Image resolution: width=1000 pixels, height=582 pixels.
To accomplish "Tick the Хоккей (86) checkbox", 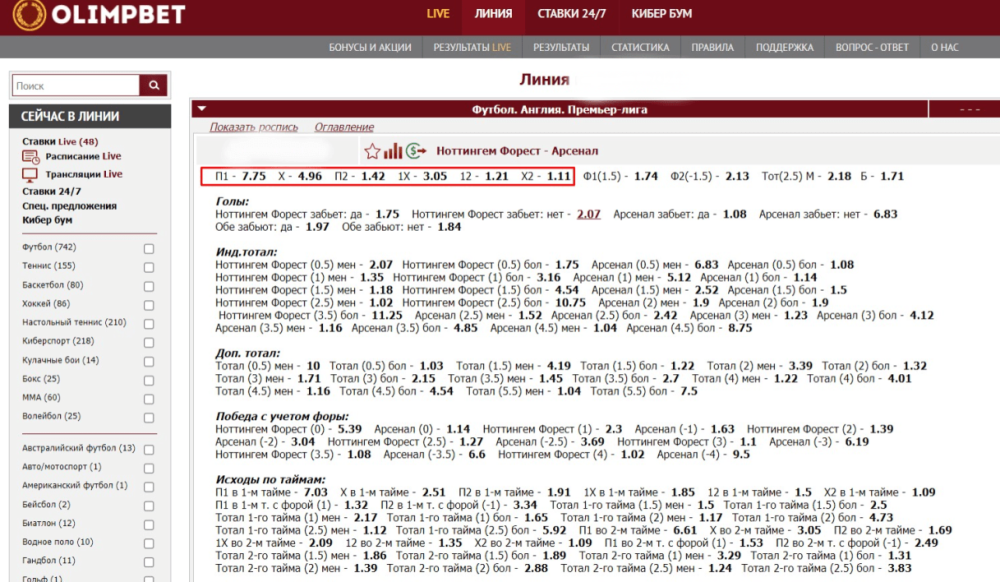I will (x=149, y=305).
